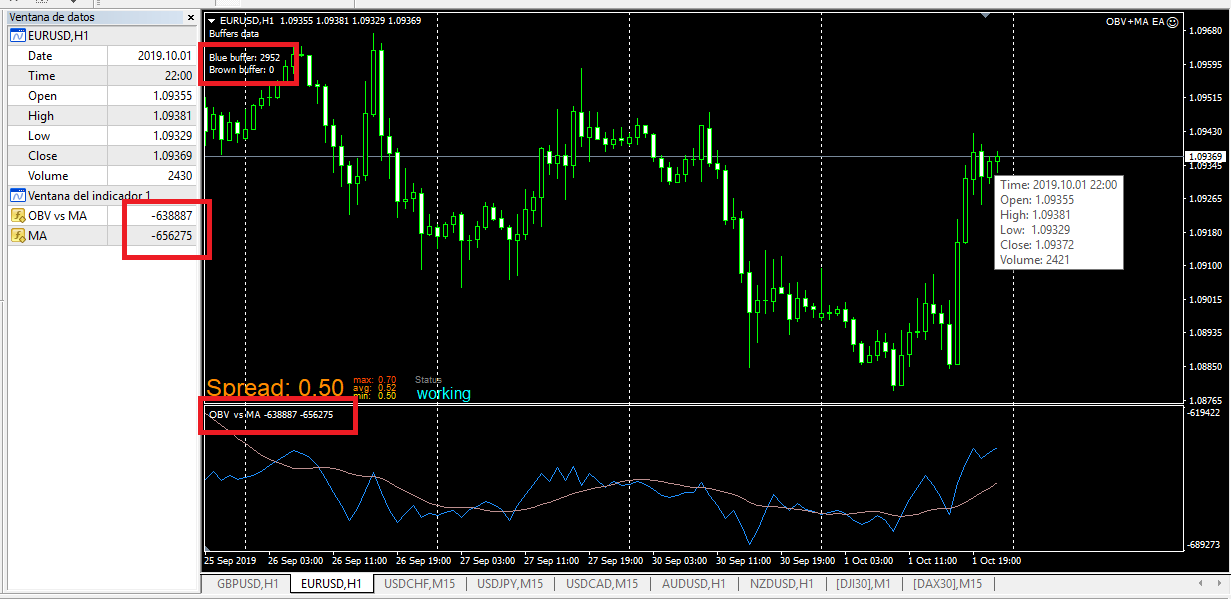Click the OBV vs MA label in data window
The image size is (1231, 599).
click(x=57, y=216)
